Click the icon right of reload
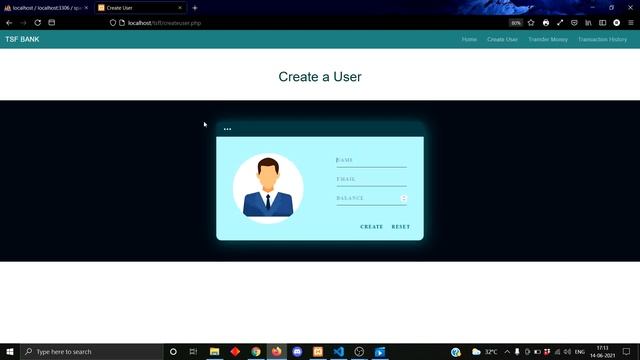 52,23
